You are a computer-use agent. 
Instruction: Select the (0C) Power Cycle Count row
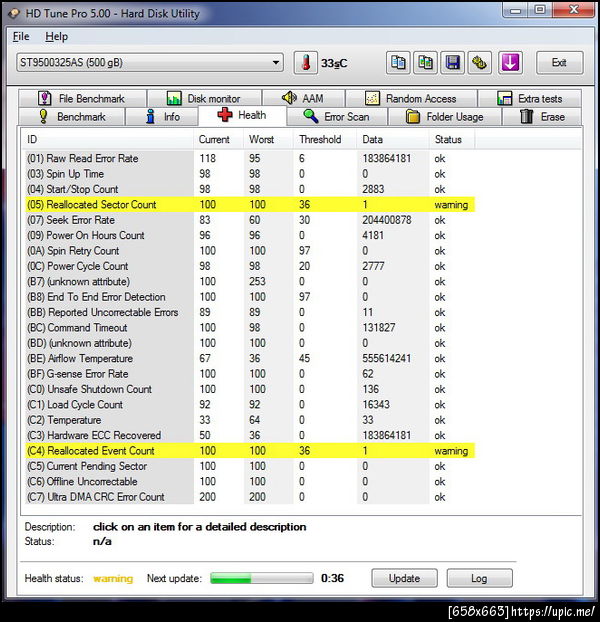pos(250,266)
